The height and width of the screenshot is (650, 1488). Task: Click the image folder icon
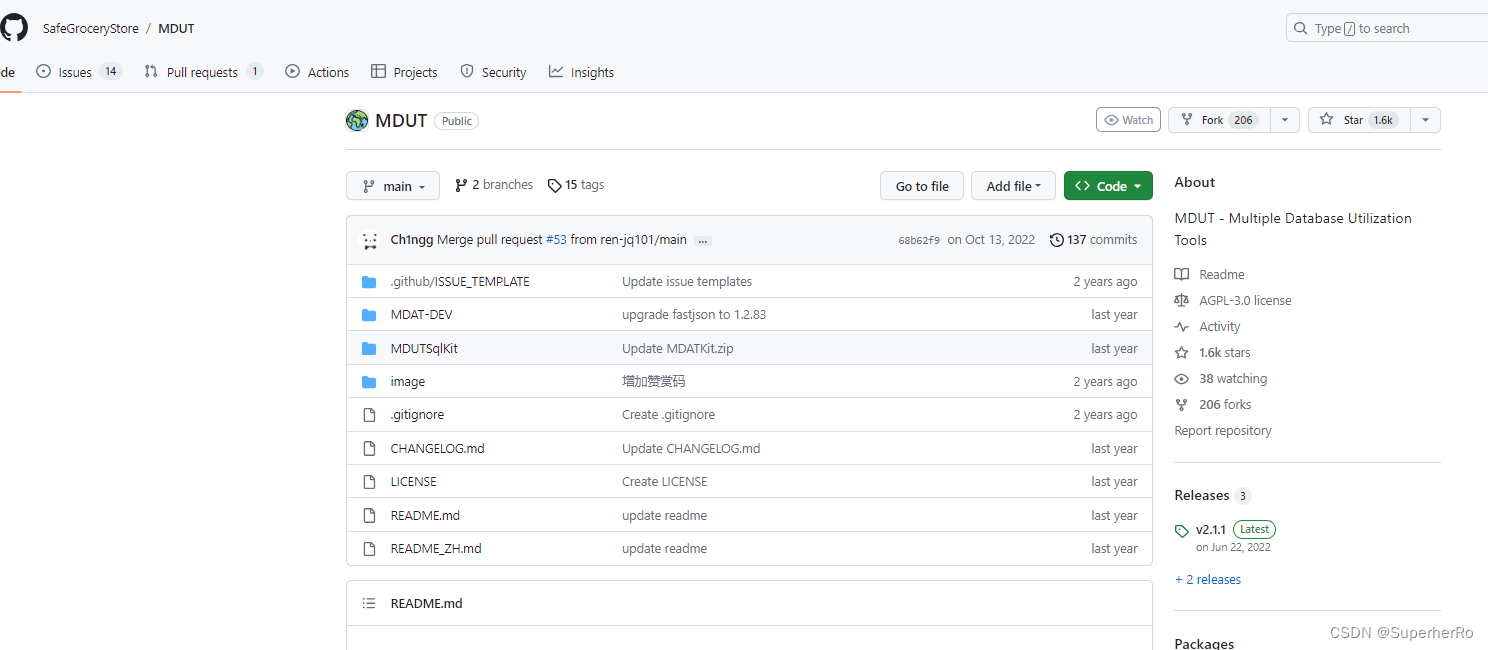pos(369,382)
